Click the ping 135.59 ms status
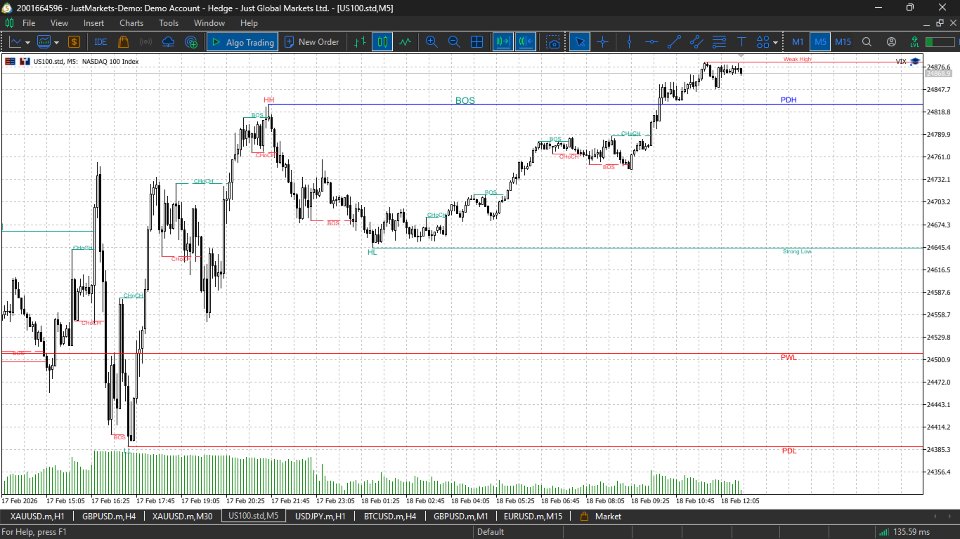The image size is (960, 539). point(904,532)
